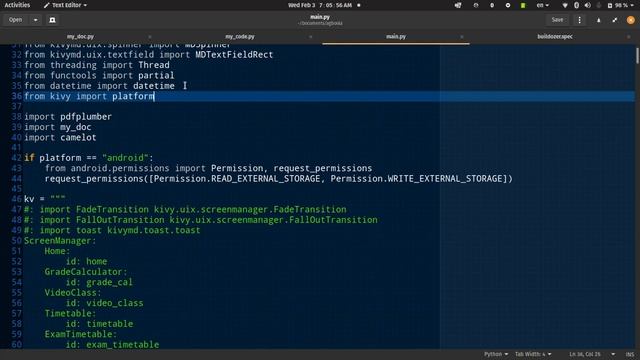Screen dimensions: 640x360
Task: Click GradeCalculator: on line 53
Action: pyautogui.click(x=86, y=272)
